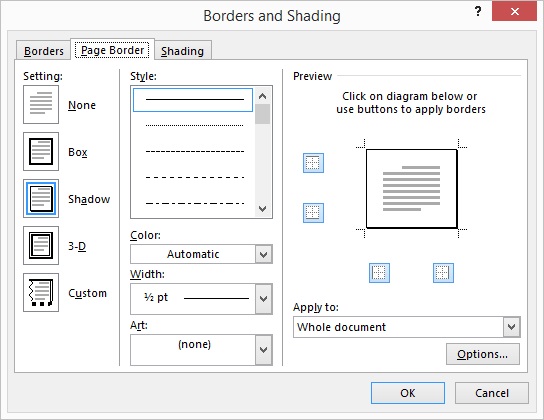
Task: Pick the 3-D border setting icon
Action: click(x=41, y=246)
